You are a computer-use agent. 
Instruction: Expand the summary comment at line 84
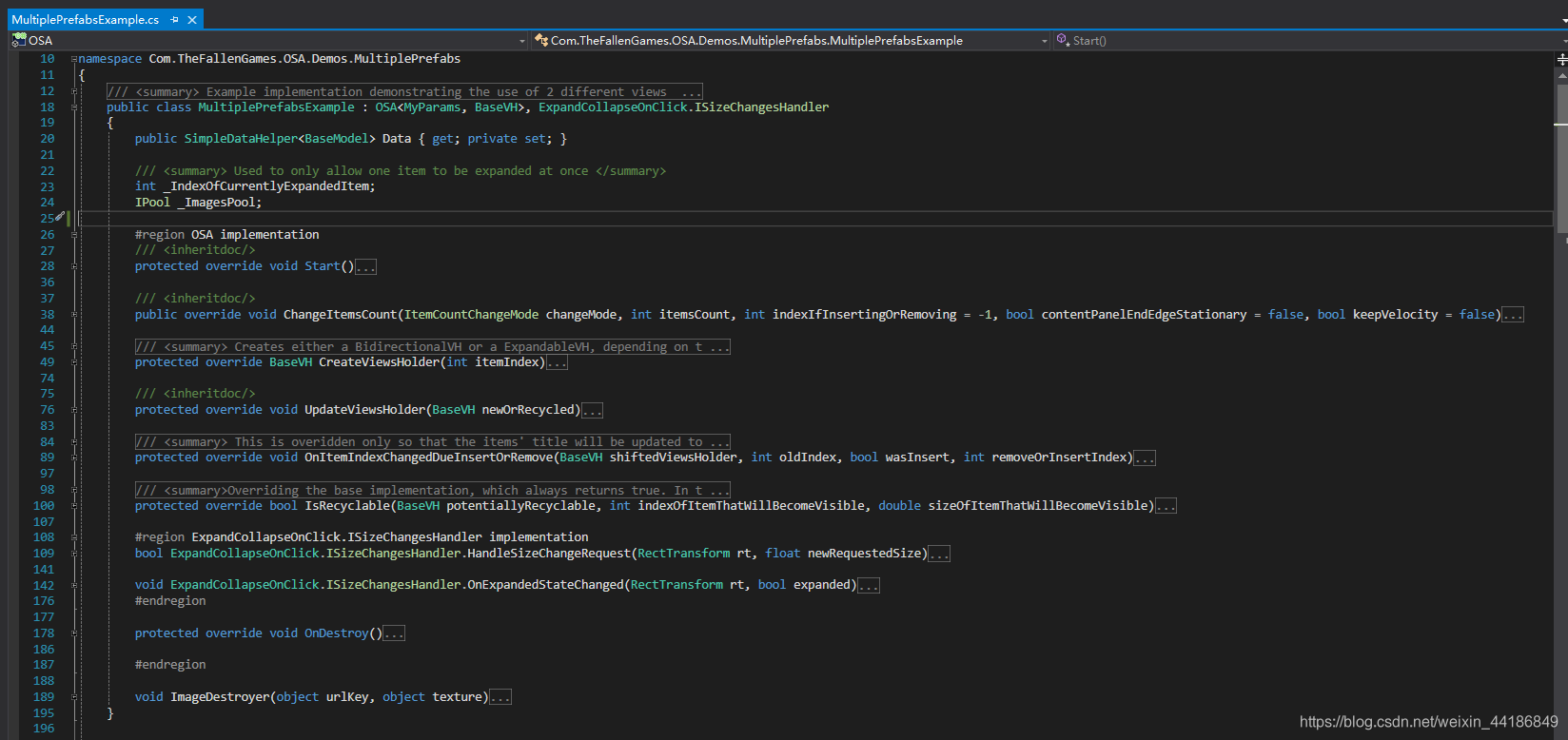click(x=74, y=442)
